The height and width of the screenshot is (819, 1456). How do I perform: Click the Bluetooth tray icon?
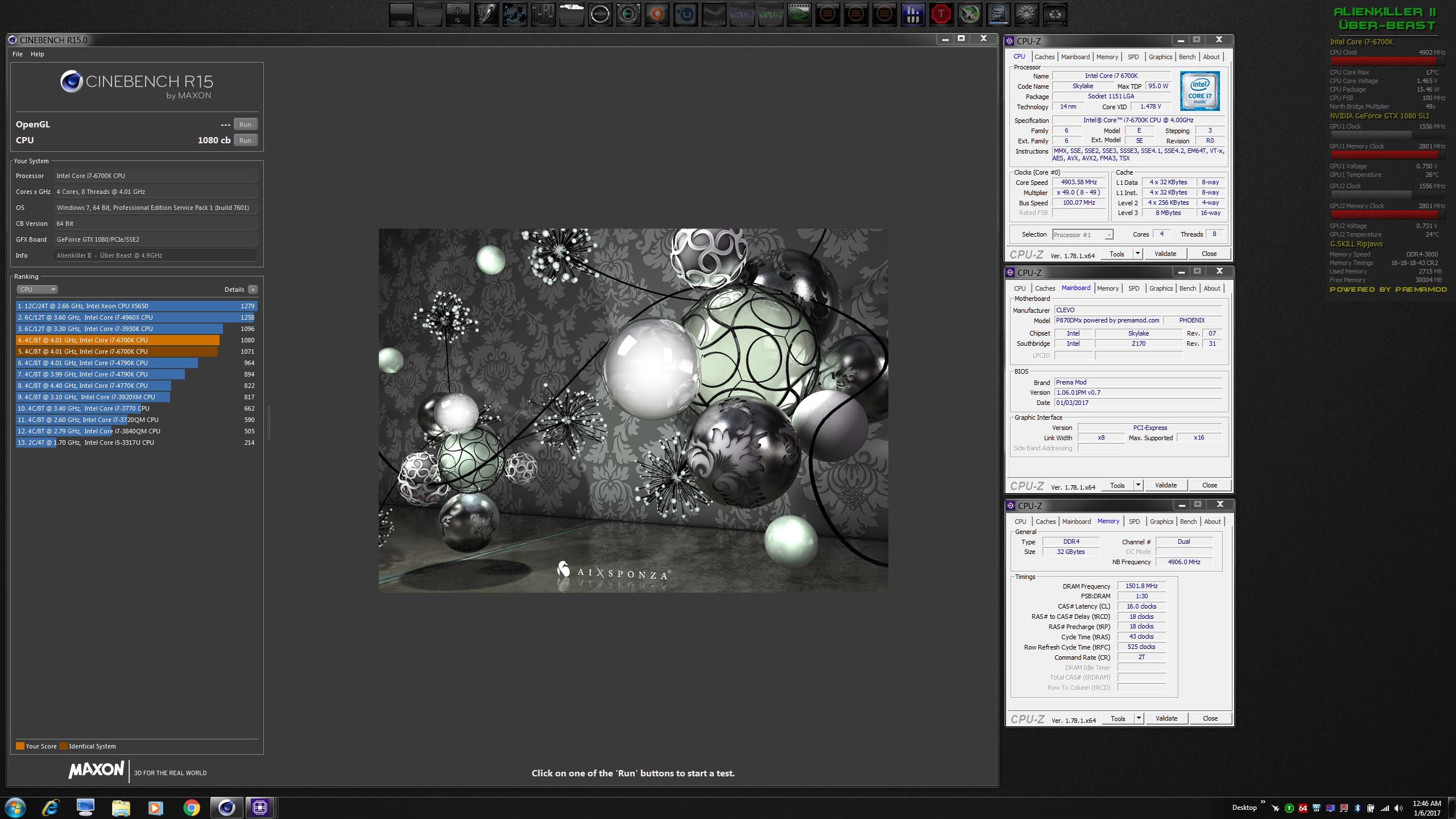(x=1357, y=808)
